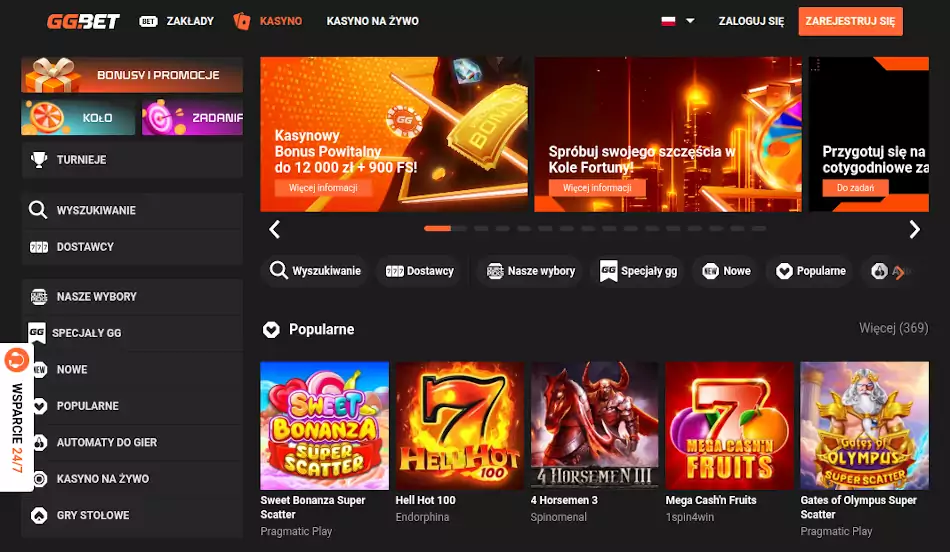Show next banner with right arrow

click(914, 229)
